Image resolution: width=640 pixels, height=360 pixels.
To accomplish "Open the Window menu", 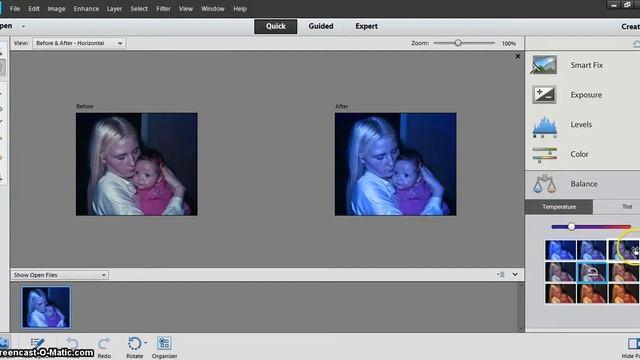I will point(213,9).
